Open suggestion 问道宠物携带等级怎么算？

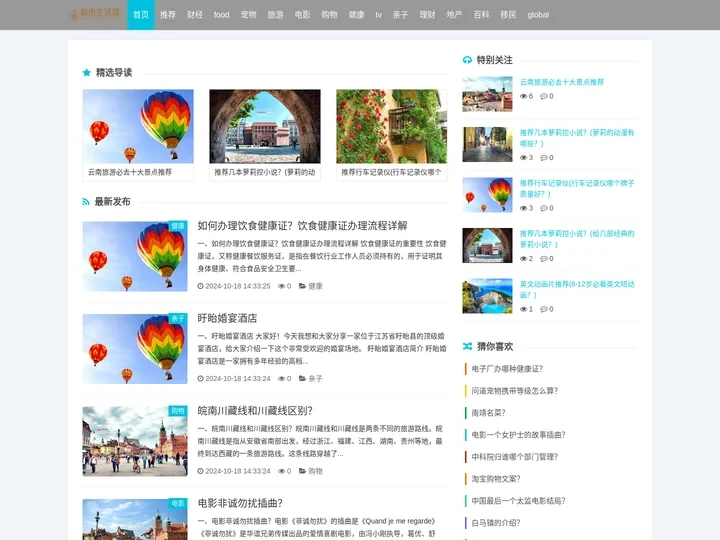(x=515, y=391)
